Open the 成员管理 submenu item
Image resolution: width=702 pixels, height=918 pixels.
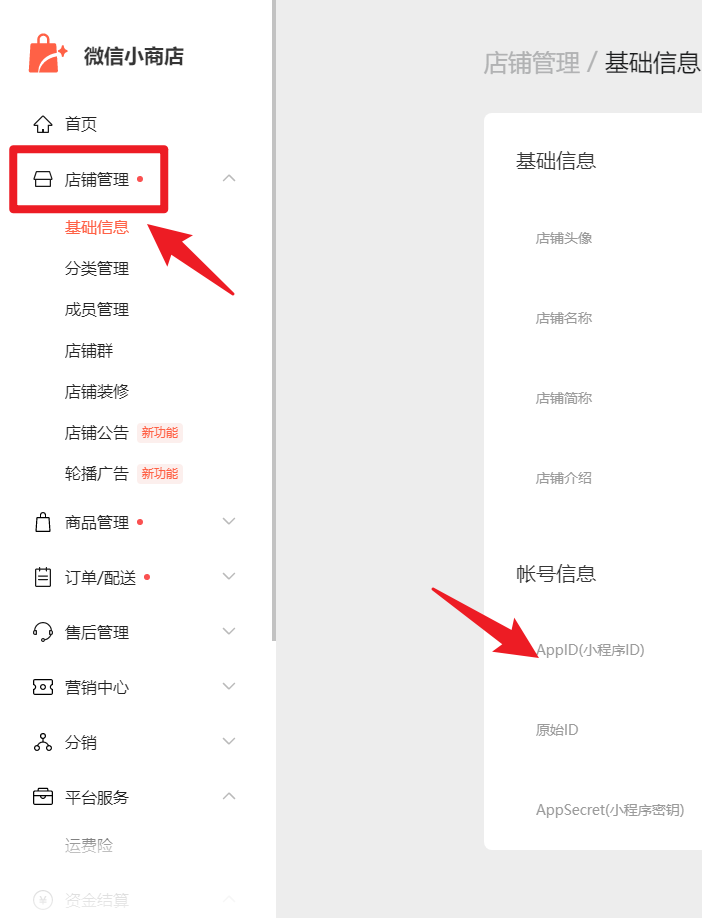click(x=97, y=310)
